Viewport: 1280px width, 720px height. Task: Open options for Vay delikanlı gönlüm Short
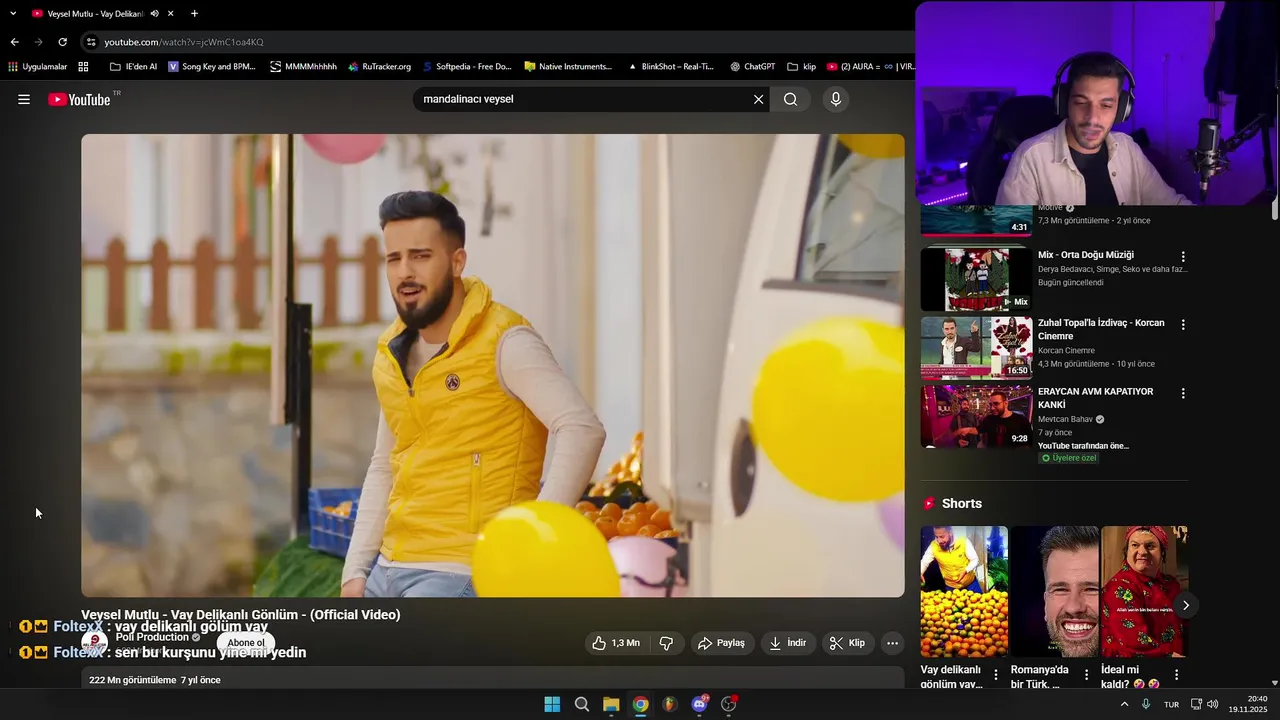pyautogui.click(x=996, y=675)
